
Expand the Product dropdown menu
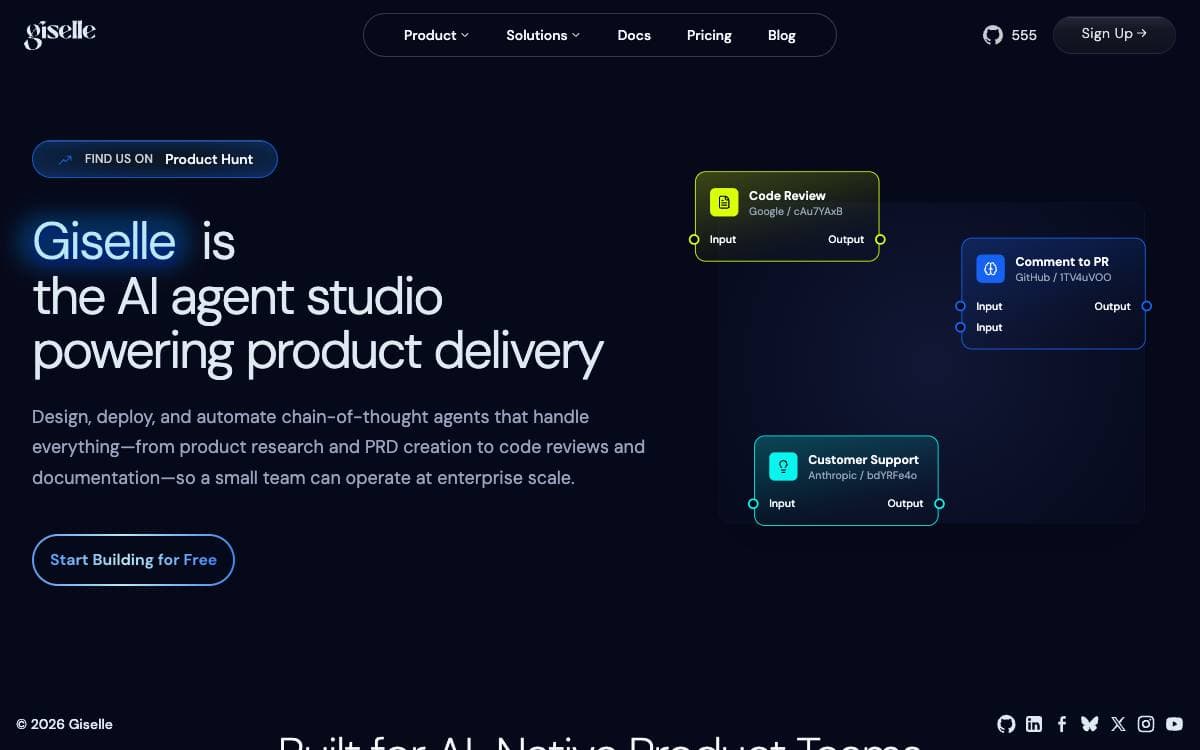click(x=436, y=35)
